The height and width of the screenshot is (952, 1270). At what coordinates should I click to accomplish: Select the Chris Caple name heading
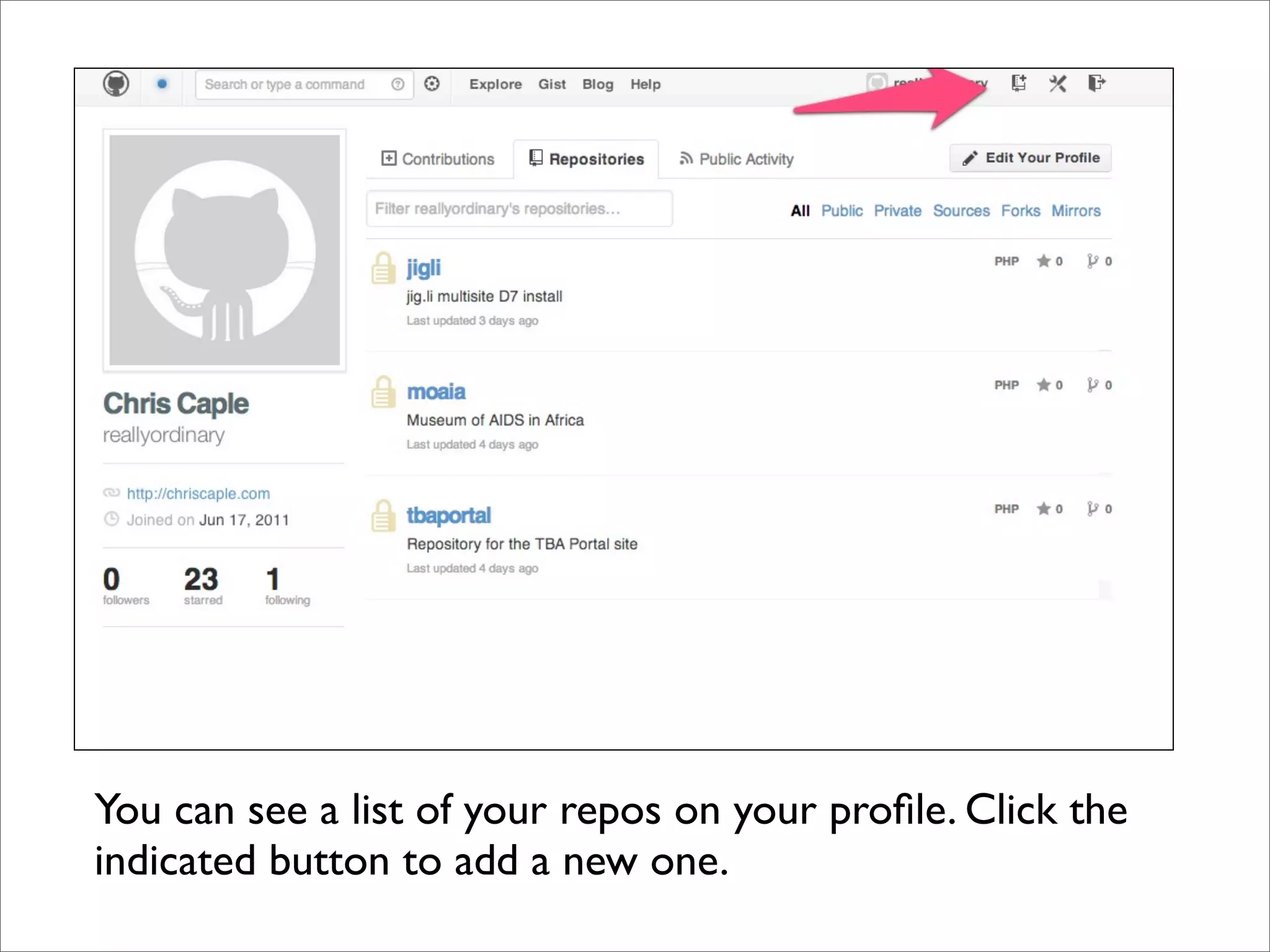point(176,404)
